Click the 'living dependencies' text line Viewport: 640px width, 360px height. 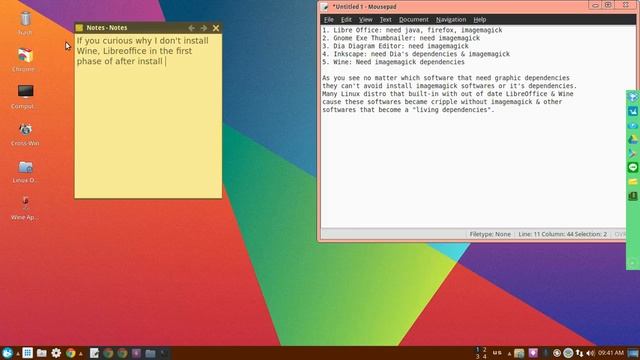[x=408, y=110]
